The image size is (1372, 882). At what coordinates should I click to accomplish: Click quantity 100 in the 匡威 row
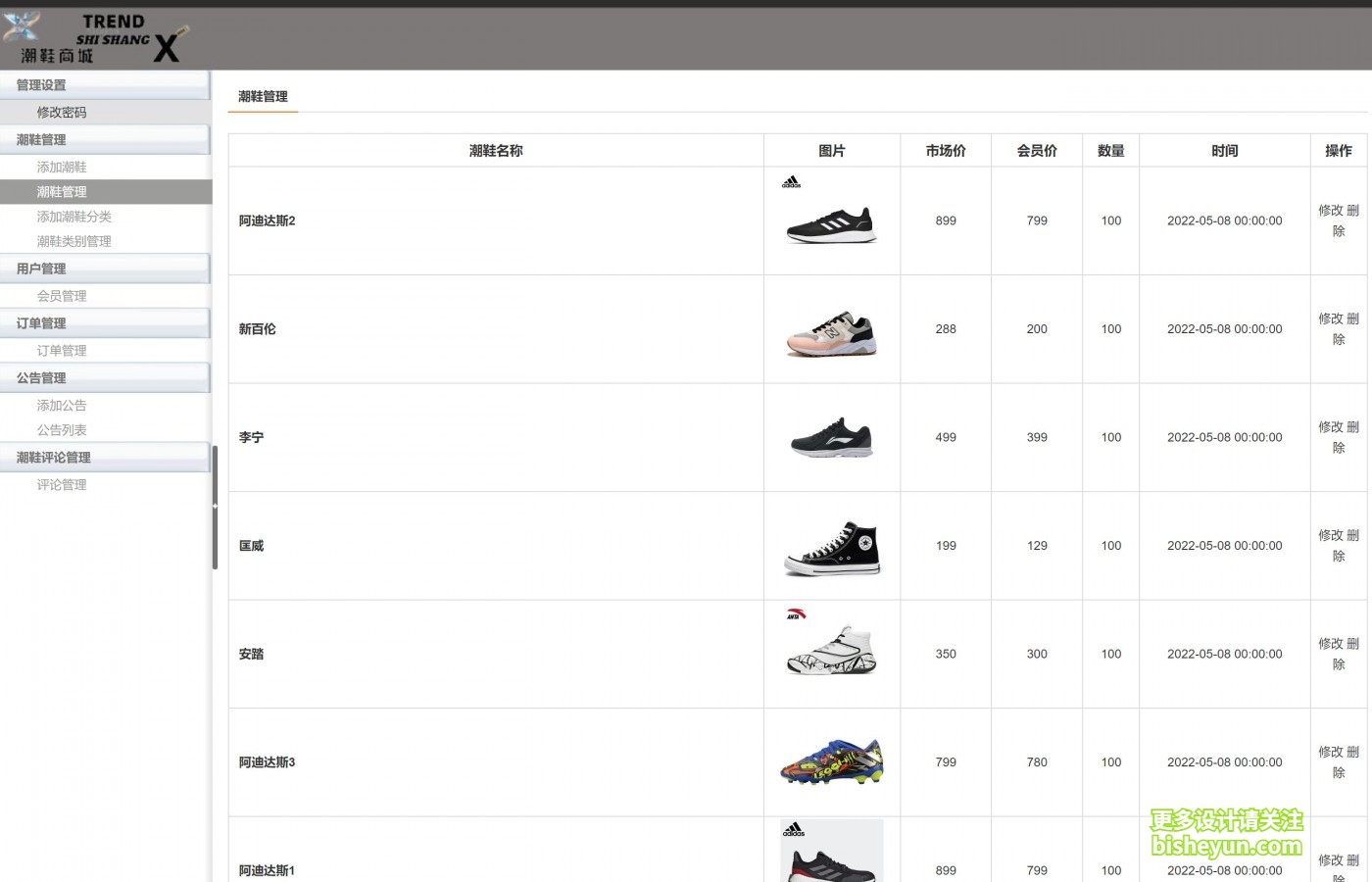[1111, 546]
